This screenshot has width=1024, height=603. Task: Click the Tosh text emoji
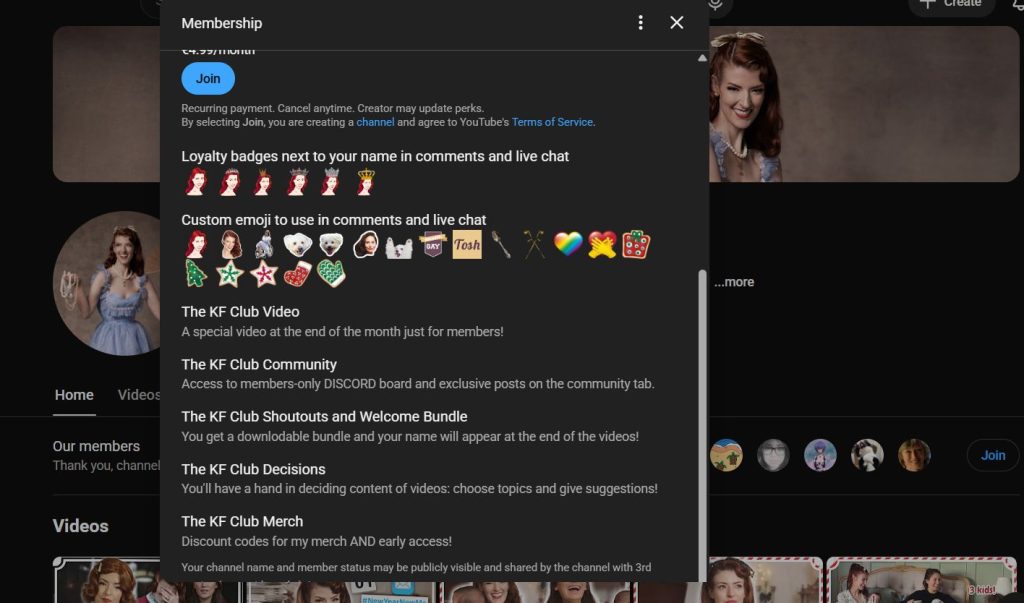pyautogui.click(x=467, y=244)
